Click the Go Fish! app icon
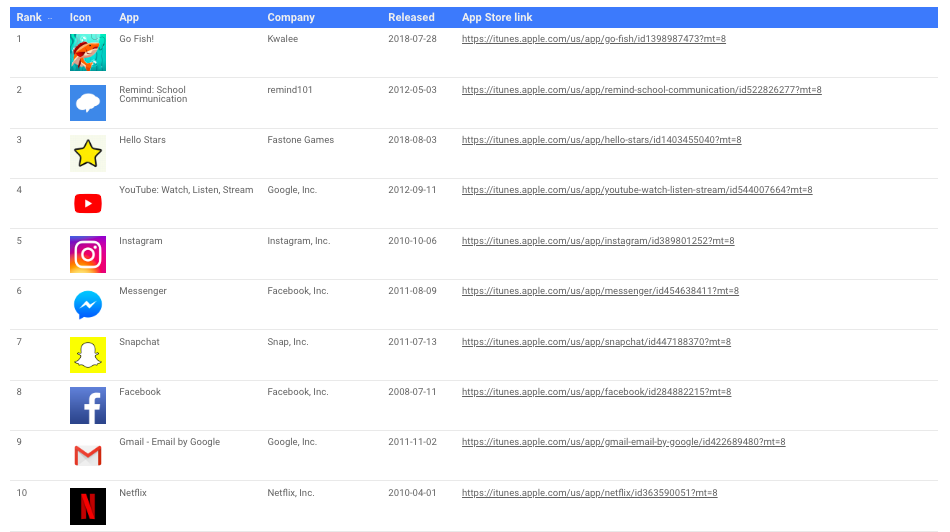 point(88,52)
